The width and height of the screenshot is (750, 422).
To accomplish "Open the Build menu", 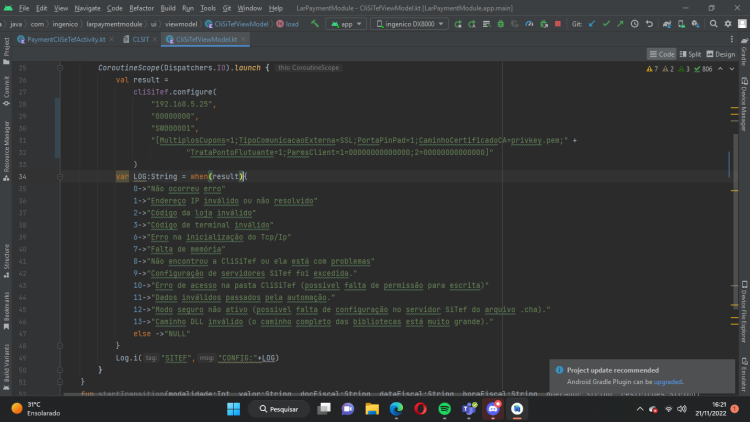I will 168,8.
